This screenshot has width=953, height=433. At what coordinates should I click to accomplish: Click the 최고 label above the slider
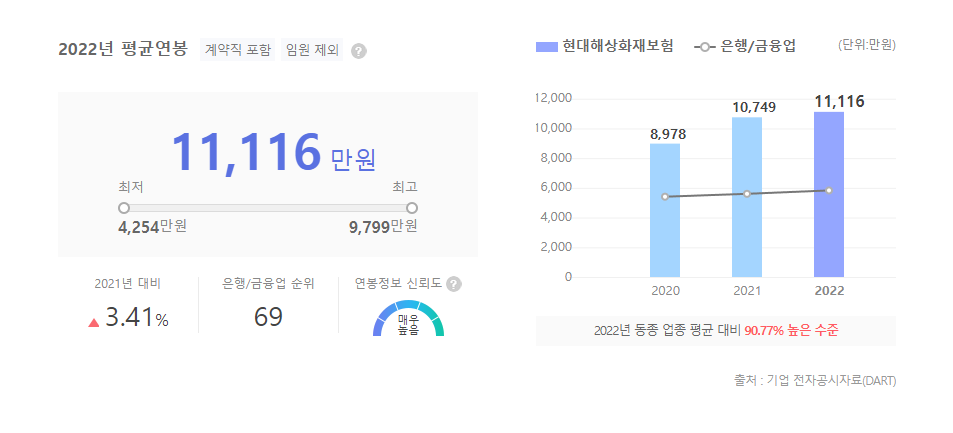click(405, 187)
